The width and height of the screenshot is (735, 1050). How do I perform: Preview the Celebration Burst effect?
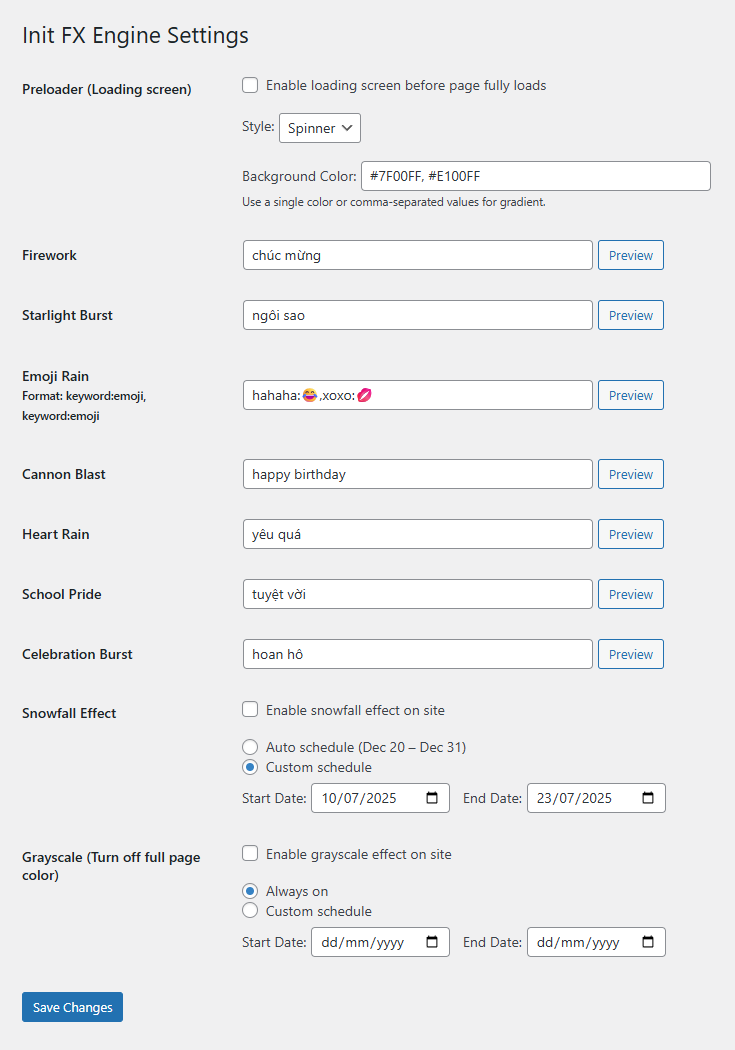pyautogui.click(x=630, y=654)
